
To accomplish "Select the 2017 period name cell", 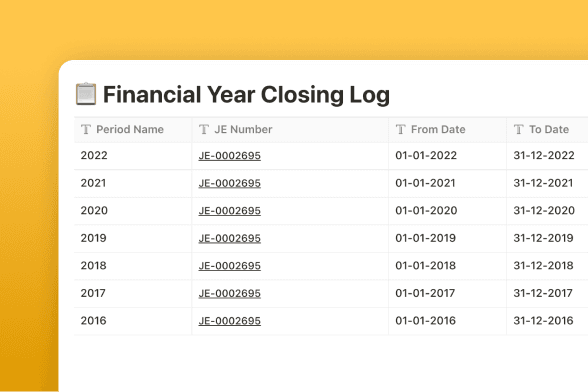I will tap(133, 293).
